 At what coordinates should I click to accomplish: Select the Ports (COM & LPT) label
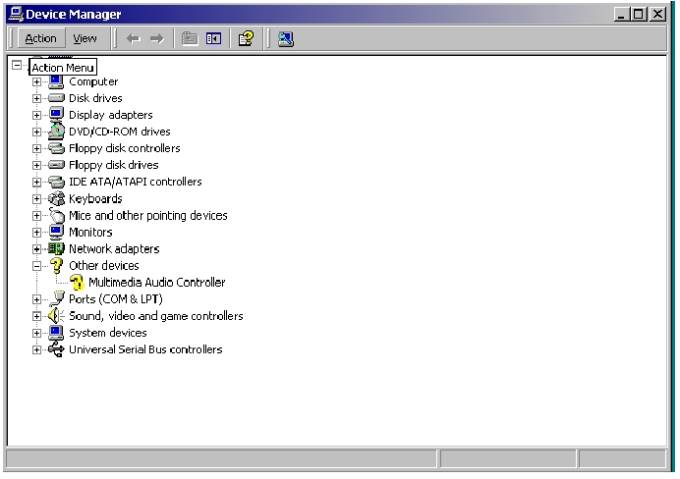coord(115,299)
